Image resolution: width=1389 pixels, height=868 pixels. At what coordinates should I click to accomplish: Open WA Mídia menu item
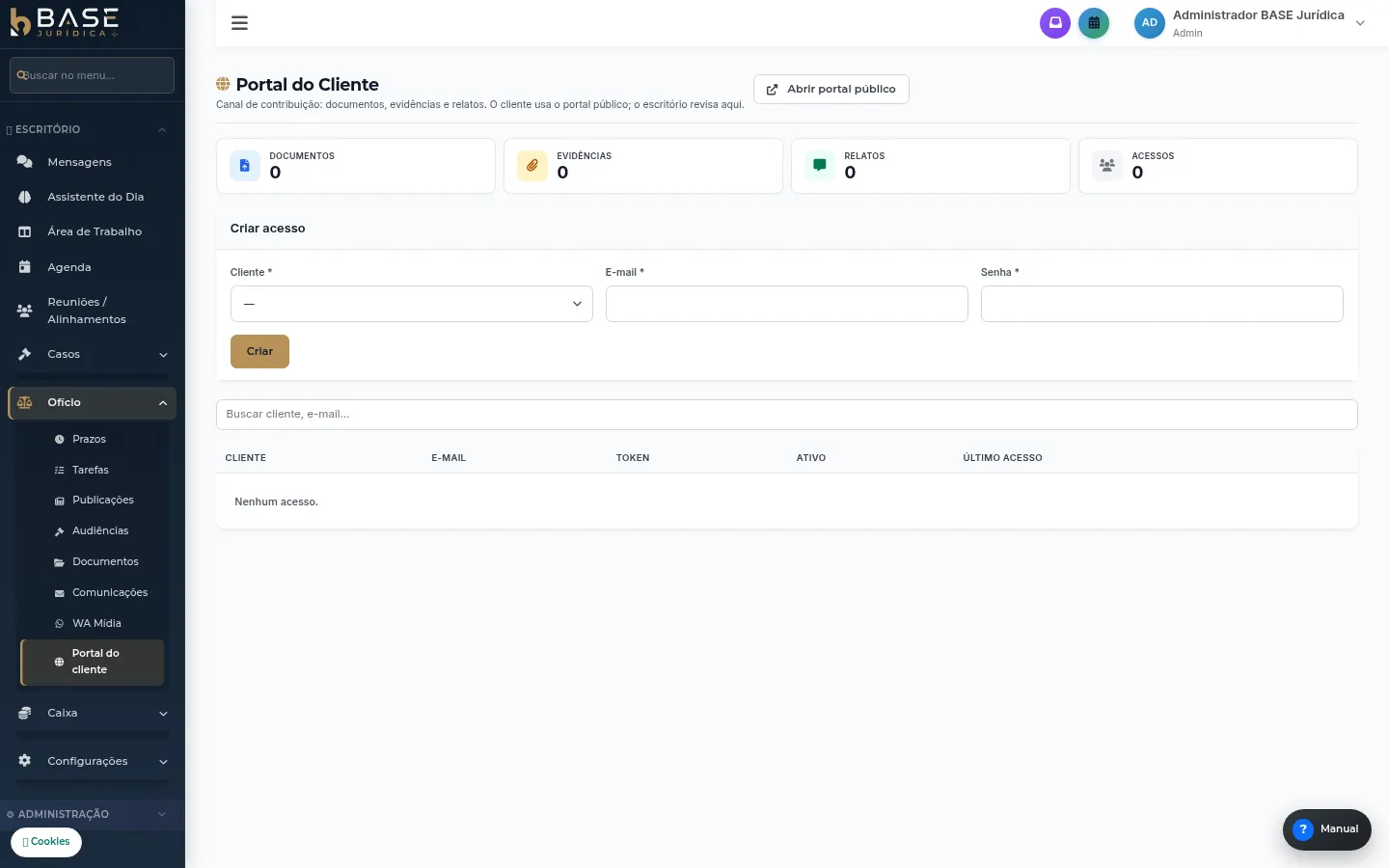pyautogui.click(x=93, y=623)
